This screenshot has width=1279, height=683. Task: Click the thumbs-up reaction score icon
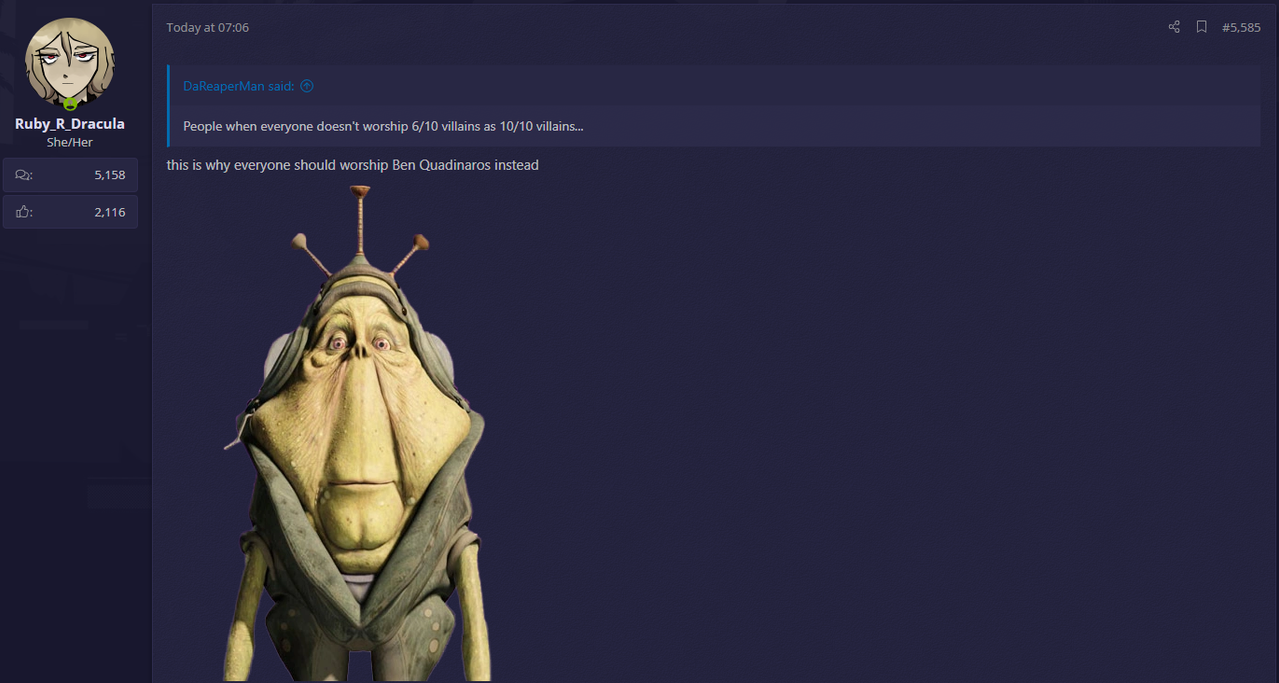click(x=24, y=212)
